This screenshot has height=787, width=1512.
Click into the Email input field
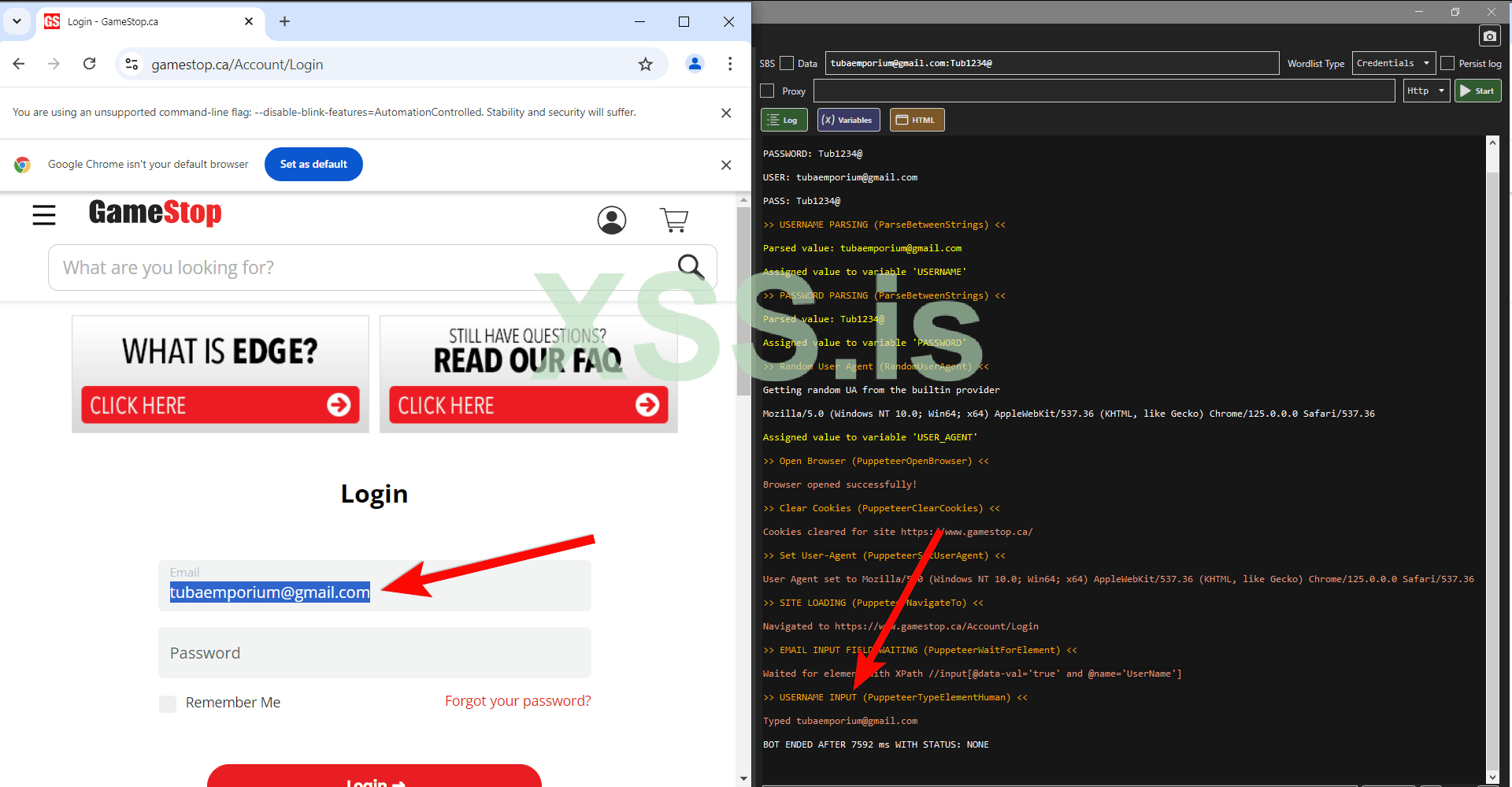tap(374, 585)
